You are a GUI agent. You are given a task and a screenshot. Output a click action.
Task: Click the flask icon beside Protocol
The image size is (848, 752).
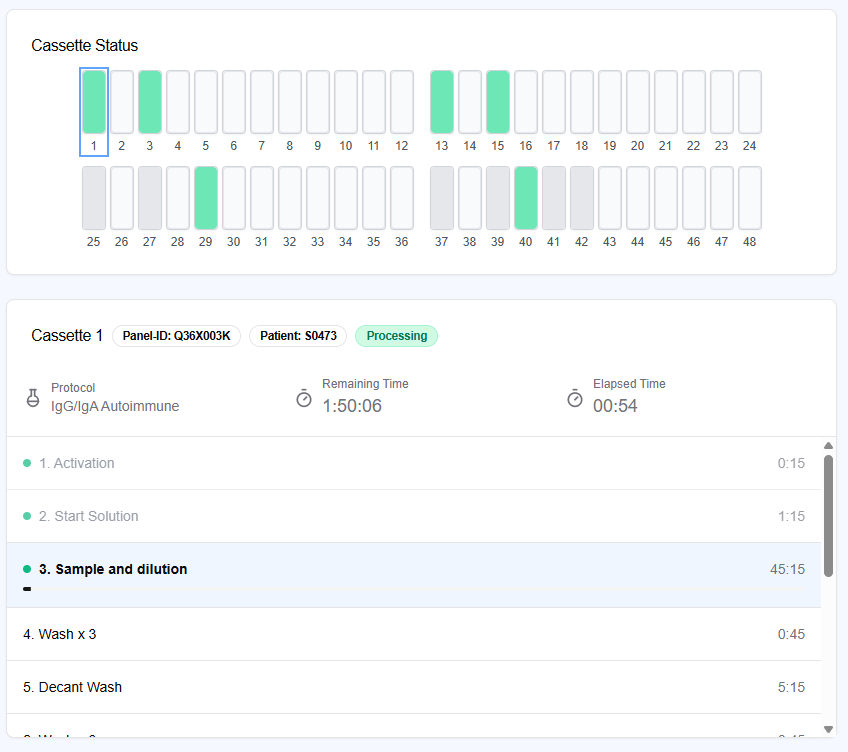[33, 398]
